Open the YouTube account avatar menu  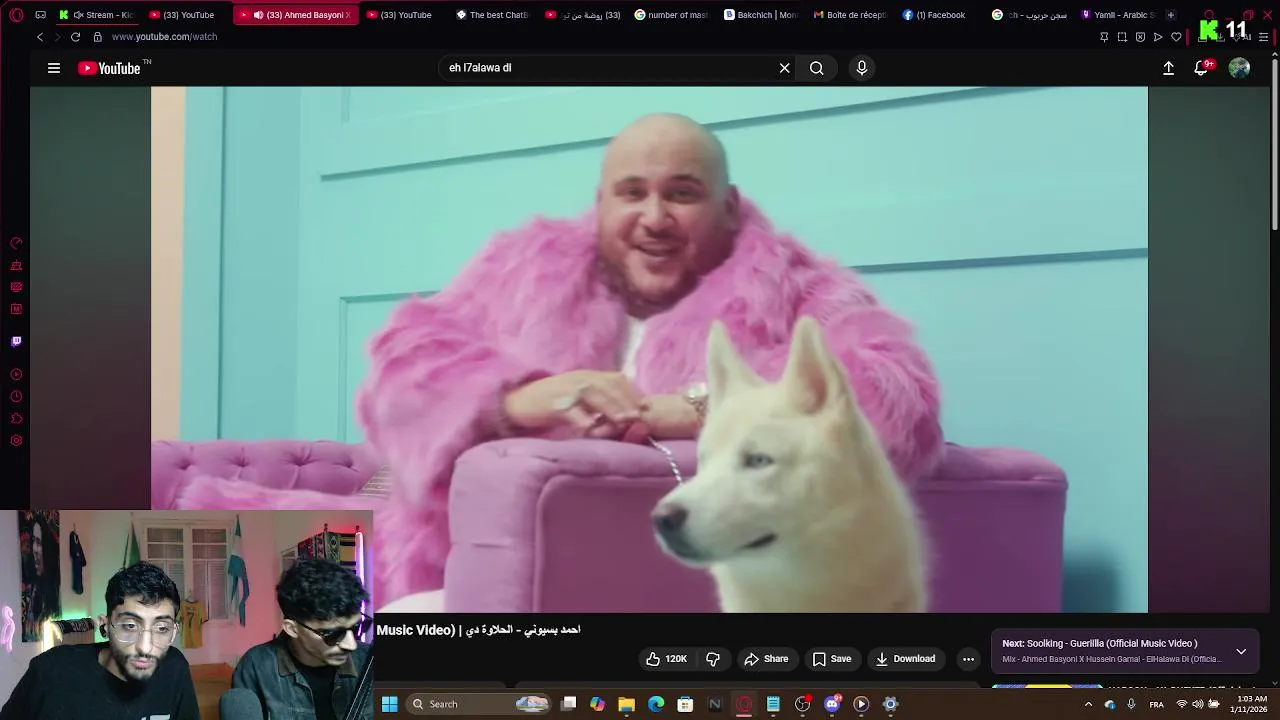pyautogui.click(x=1239, y=68)
